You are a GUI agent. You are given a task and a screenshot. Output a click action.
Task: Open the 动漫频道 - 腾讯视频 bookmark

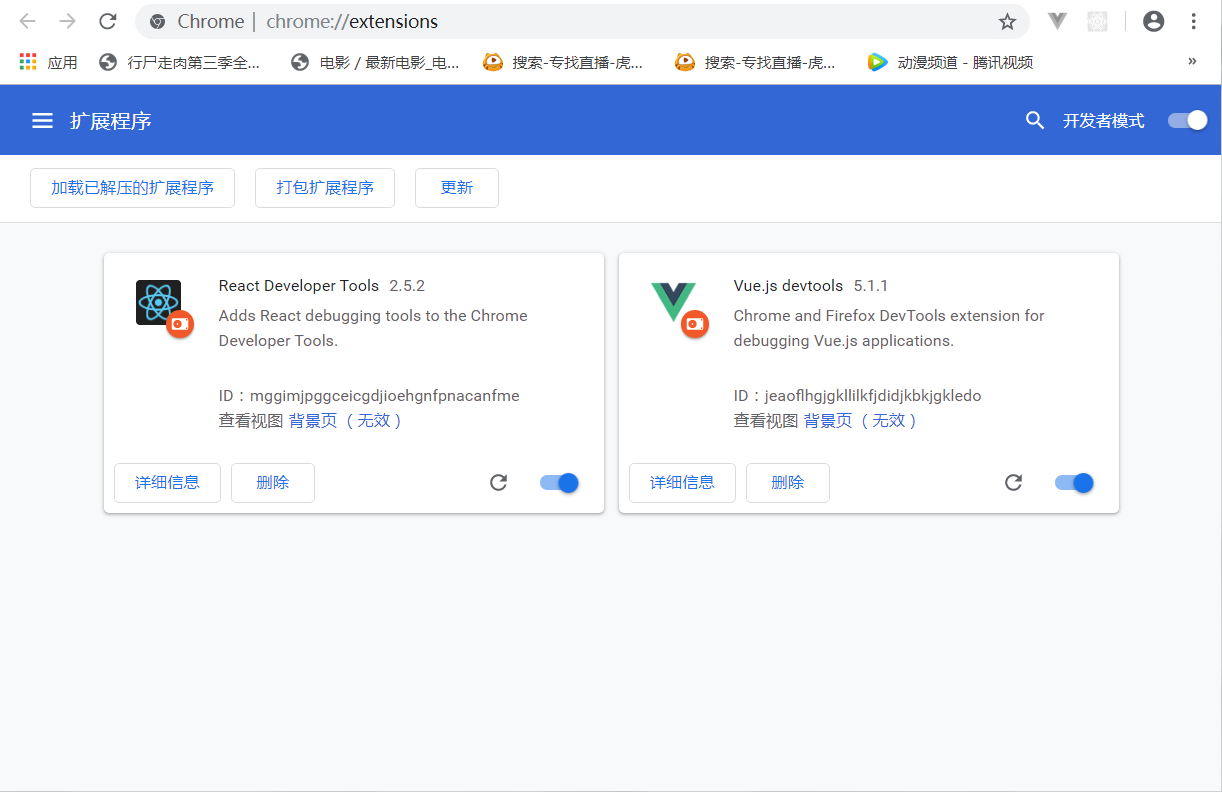coord(950,62)
